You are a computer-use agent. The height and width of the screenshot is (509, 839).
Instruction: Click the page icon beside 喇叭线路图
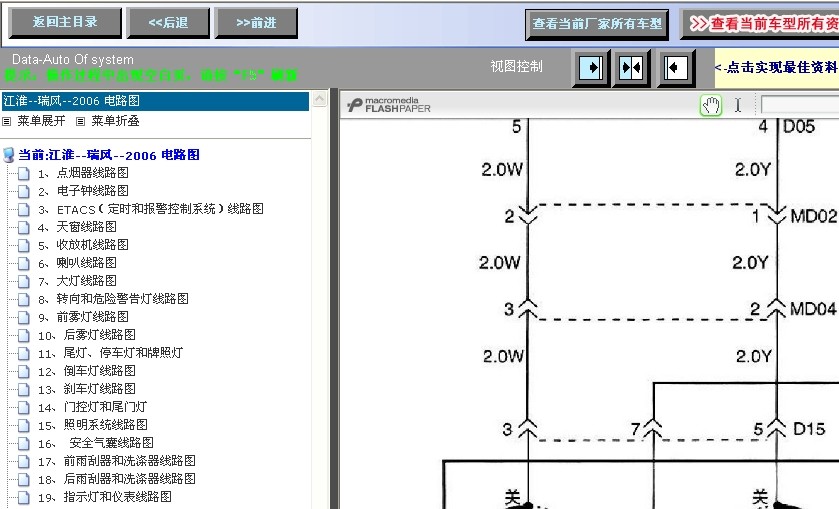[x=24, y=263]
